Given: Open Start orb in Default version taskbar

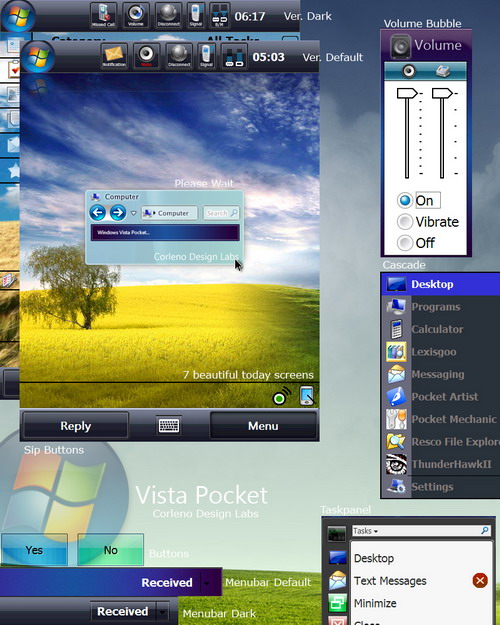Looking at the screenshot, I should click(37, 57).
